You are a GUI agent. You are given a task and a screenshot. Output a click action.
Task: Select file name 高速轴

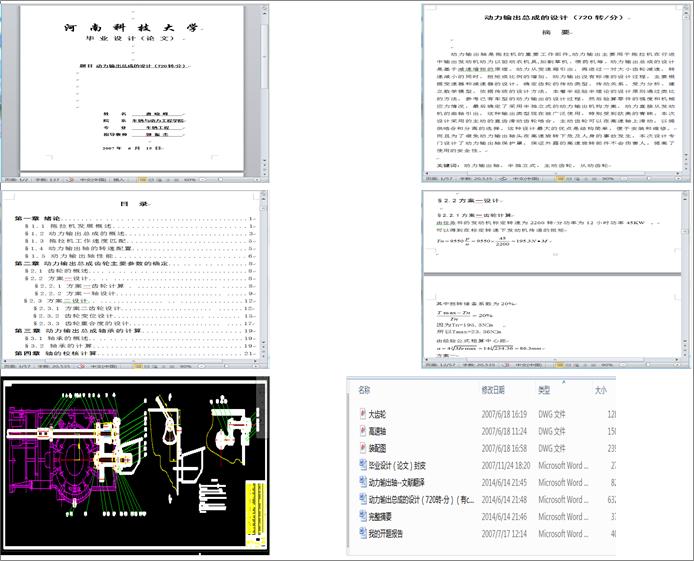point(377,431)
